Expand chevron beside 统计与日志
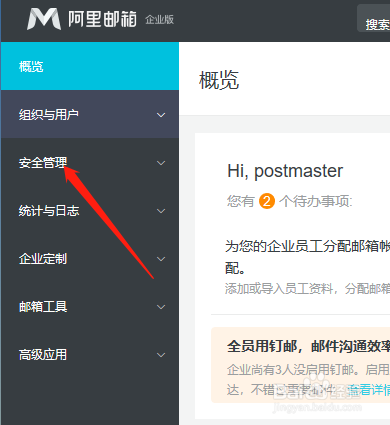Screen dimensions: 390x425 161,211
